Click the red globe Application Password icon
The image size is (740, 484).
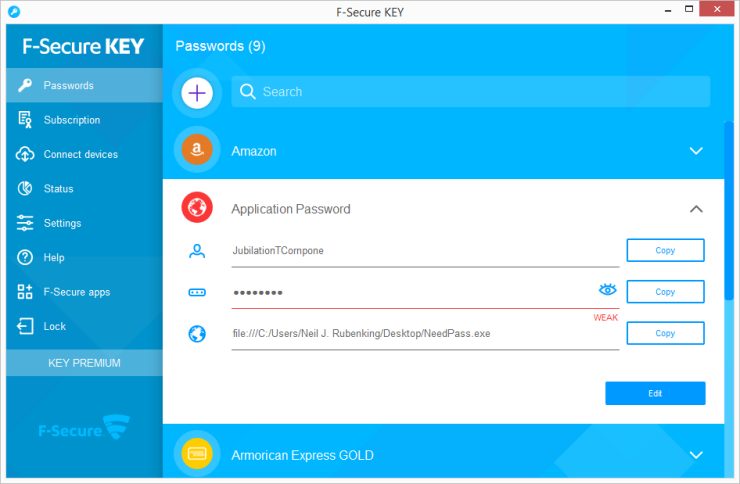pyautogui.click(x=197, y=208)
